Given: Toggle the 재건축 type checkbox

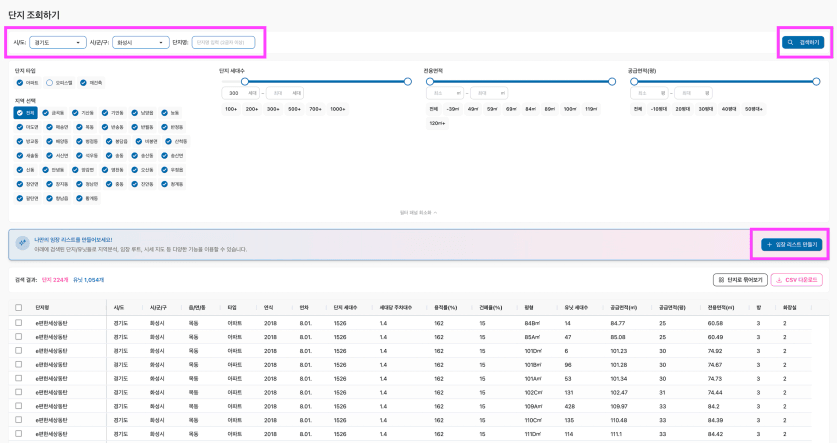Looking at the screenshot, I should pos(84,83).
